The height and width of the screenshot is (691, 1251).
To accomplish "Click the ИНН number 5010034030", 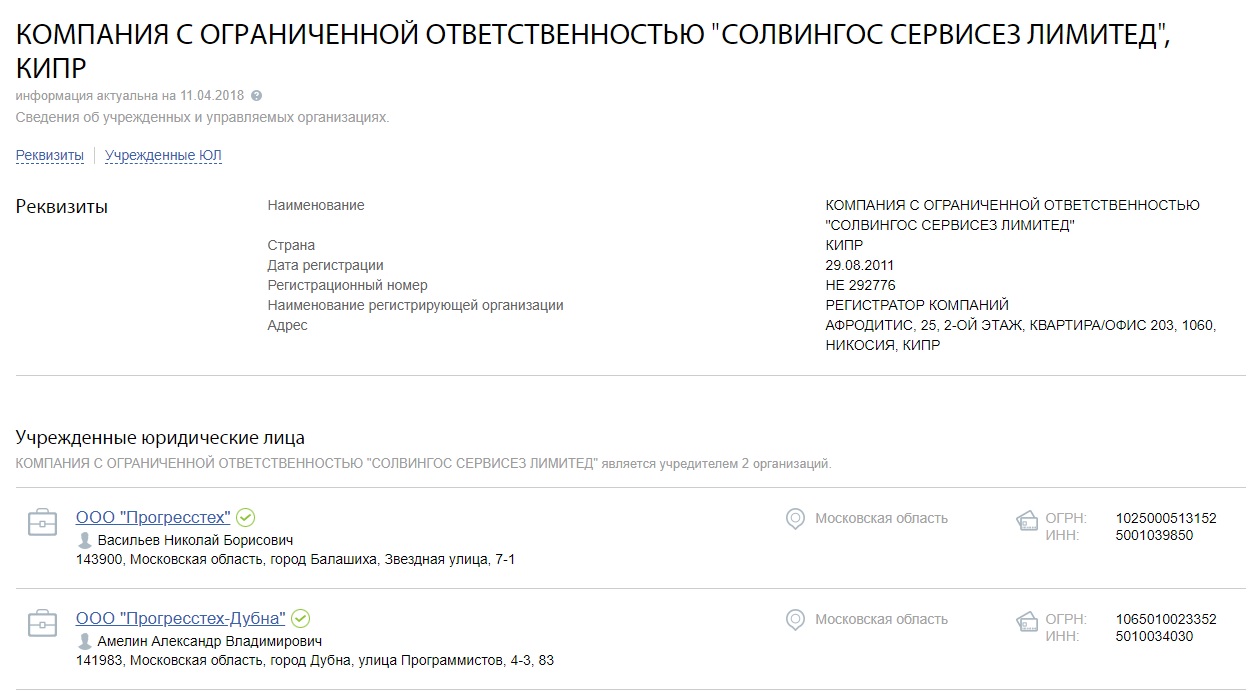I will pos(1154,636).
